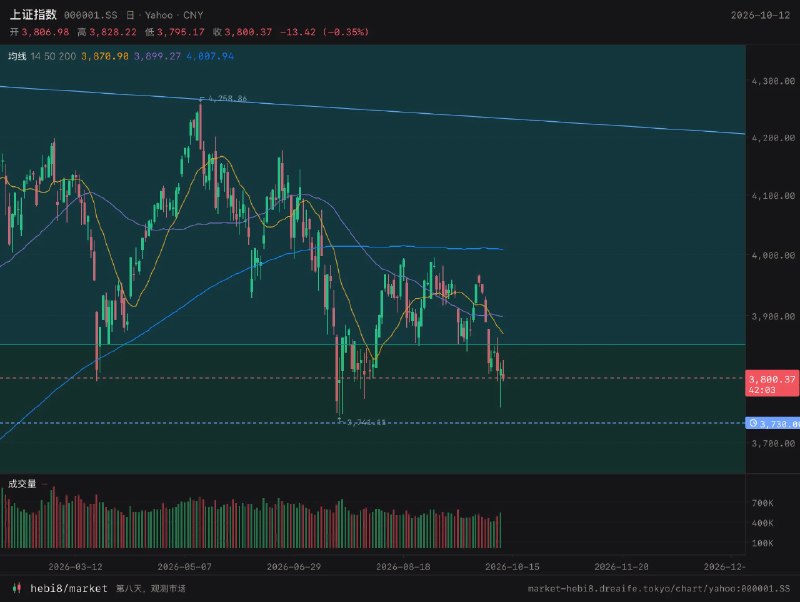
Task: Click the clock icon on the blue alert tag
Action: (x=753, y=423)
